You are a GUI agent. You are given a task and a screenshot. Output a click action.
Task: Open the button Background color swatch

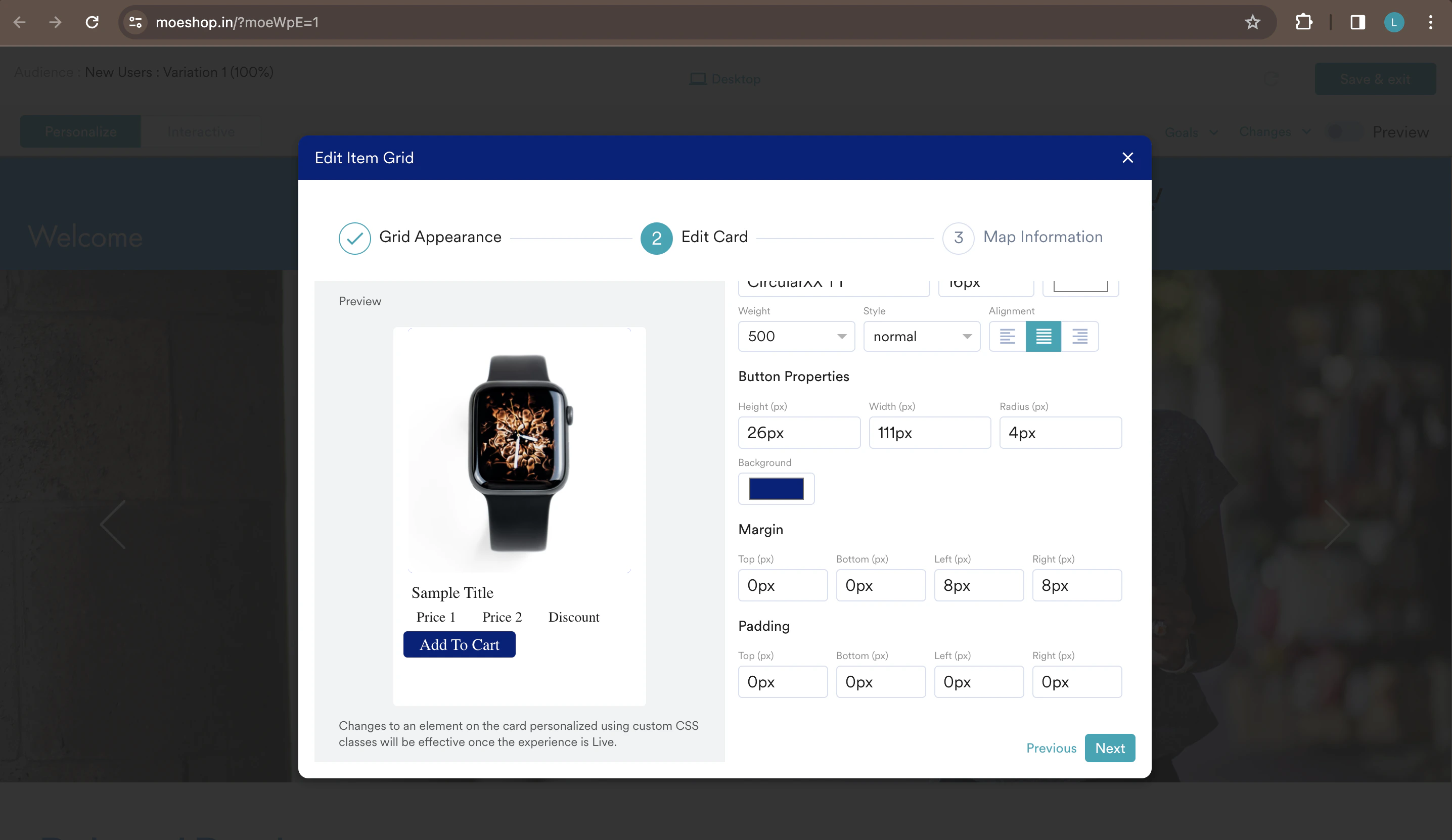[x=776, y=489]
